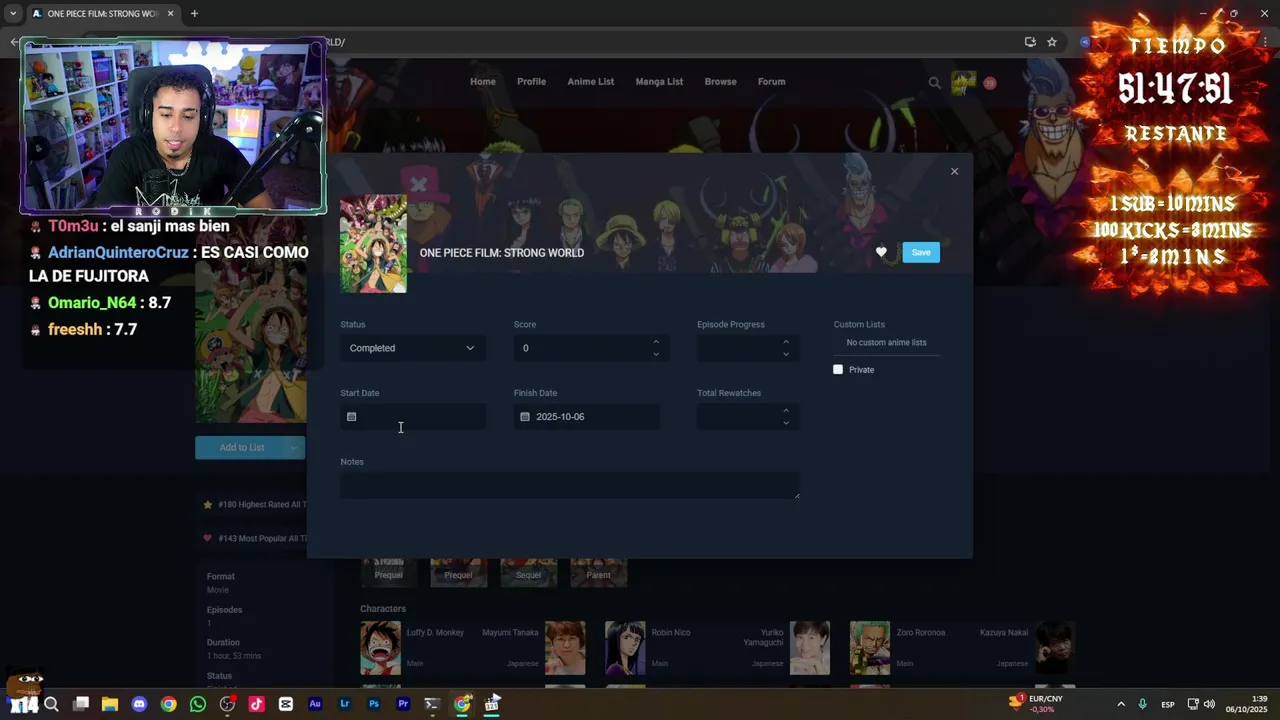Open the Sequel relation card
The height and width of the screenshot is (720, 1280).
pyautogui.click(x=528, y=573)
